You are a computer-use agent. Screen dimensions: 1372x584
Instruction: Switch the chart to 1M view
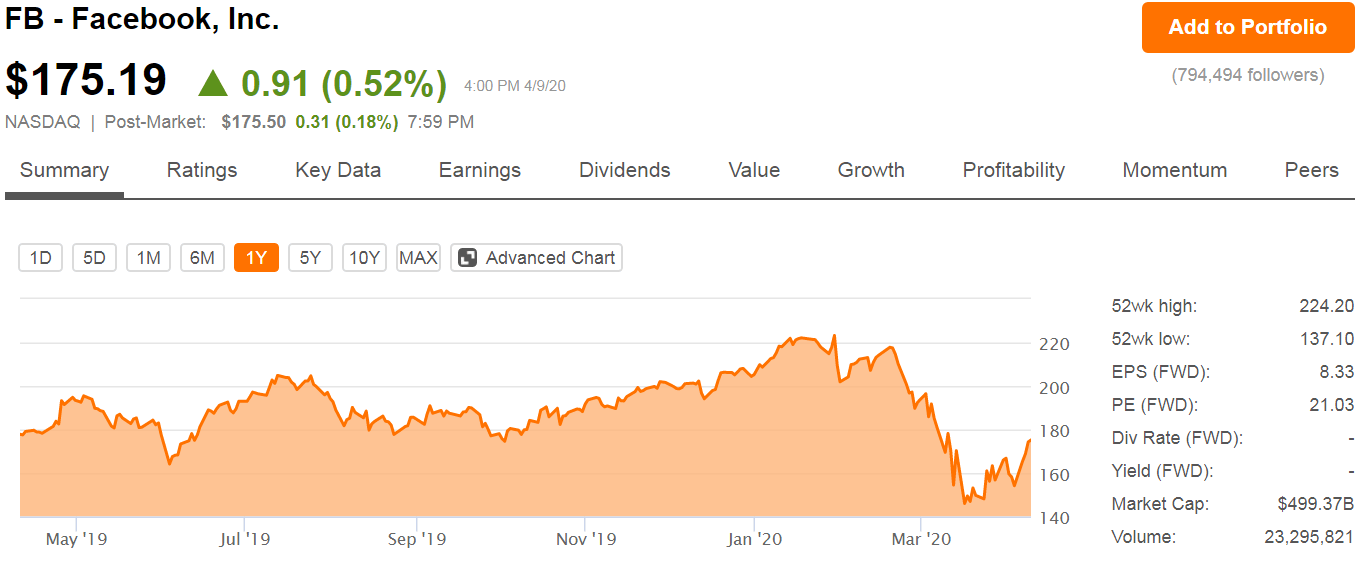pyautogui.click(x=148, y=257)
